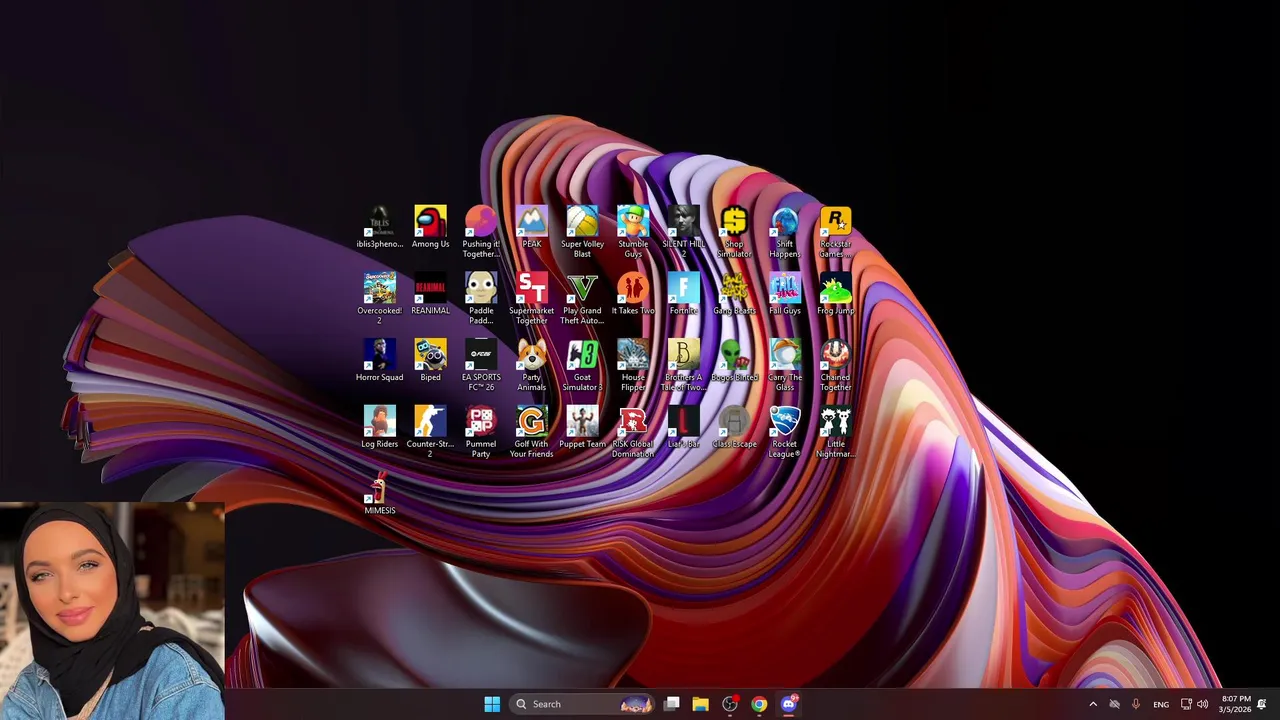Select Play Grand Theft Auto icon
Screen dimensions: 1280x720
coord(582,298)
